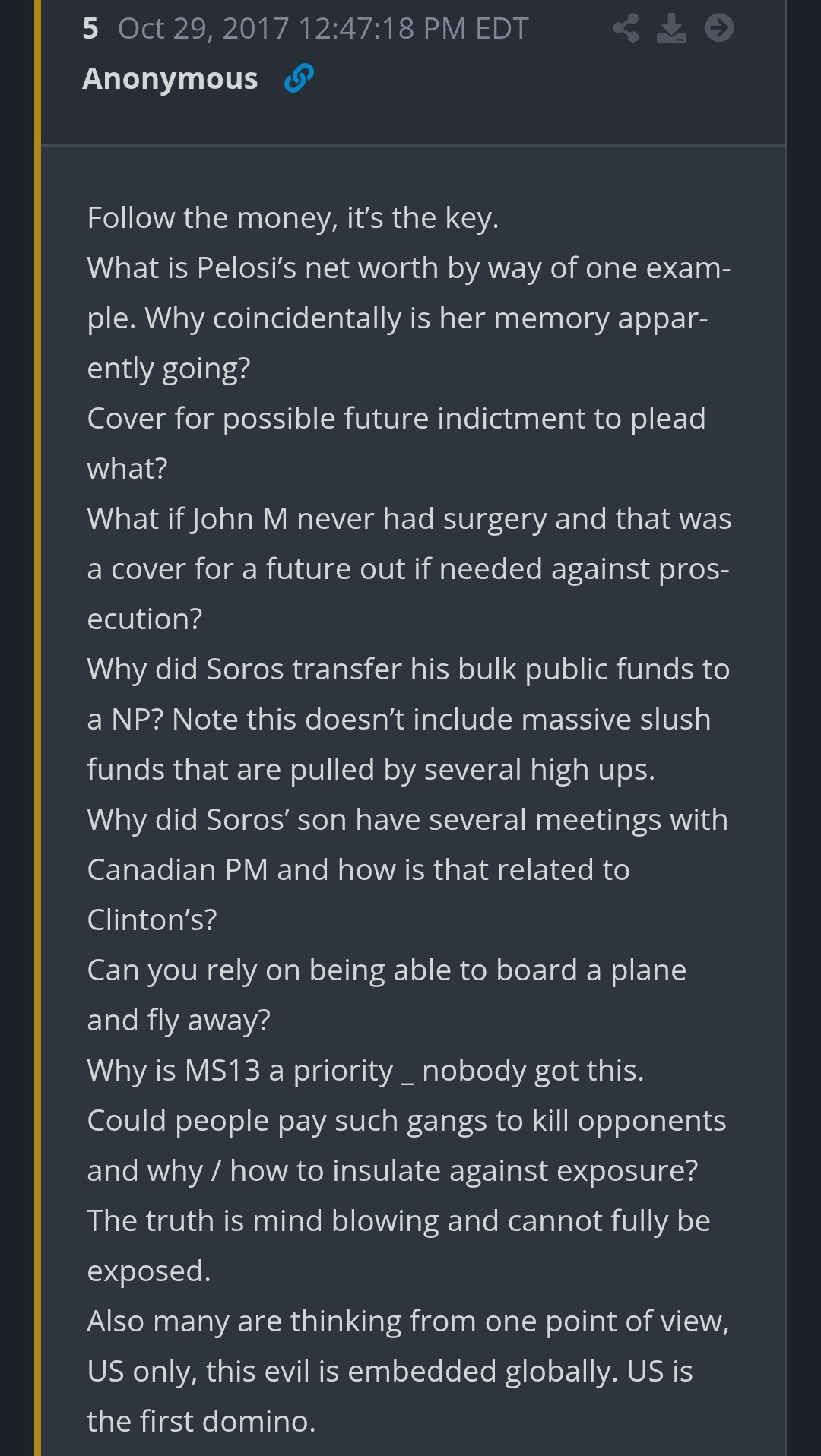
Task: Click the "the first domino." closing line
Action: [x=201, y=1422]
